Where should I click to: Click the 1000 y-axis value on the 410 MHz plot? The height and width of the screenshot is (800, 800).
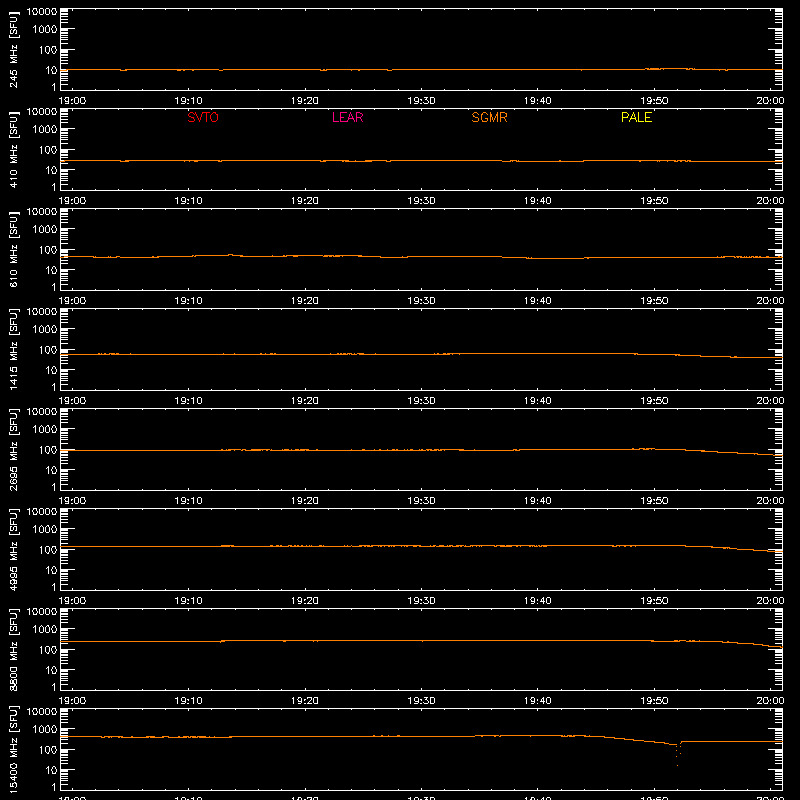(45, 129)
